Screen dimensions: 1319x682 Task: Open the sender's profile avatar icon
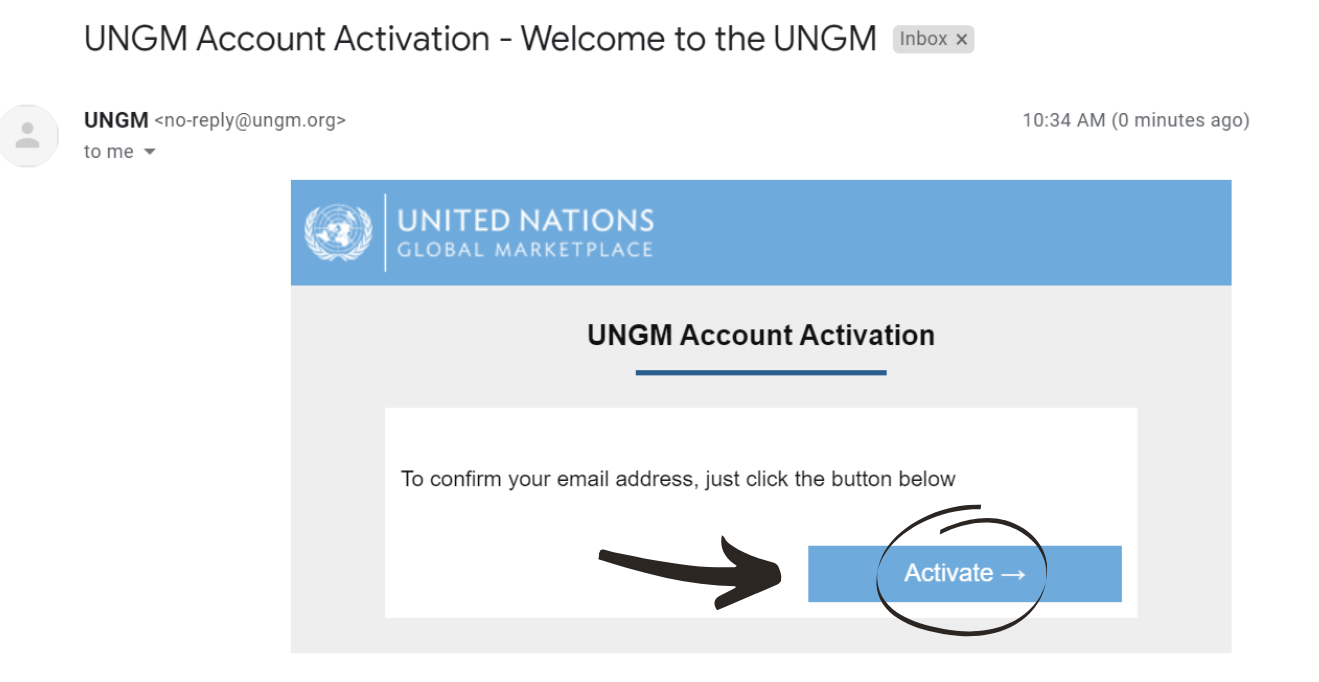coord(29,136)
